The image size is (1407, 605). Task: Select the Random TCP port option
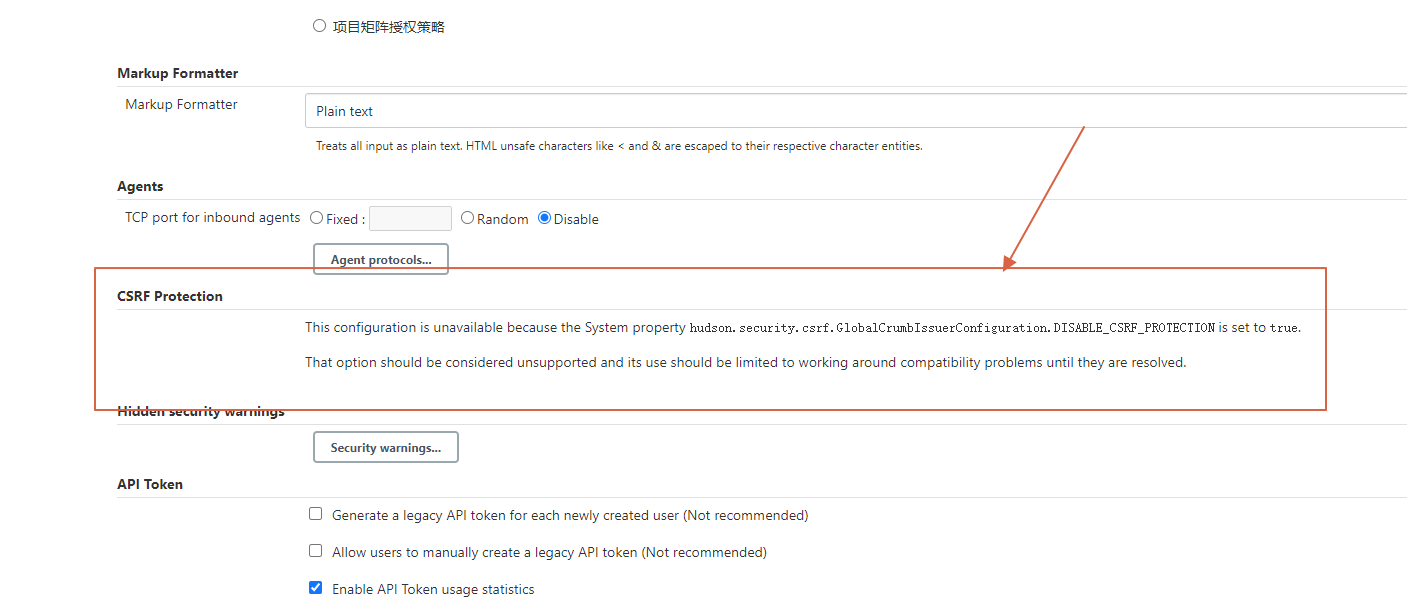467,218
